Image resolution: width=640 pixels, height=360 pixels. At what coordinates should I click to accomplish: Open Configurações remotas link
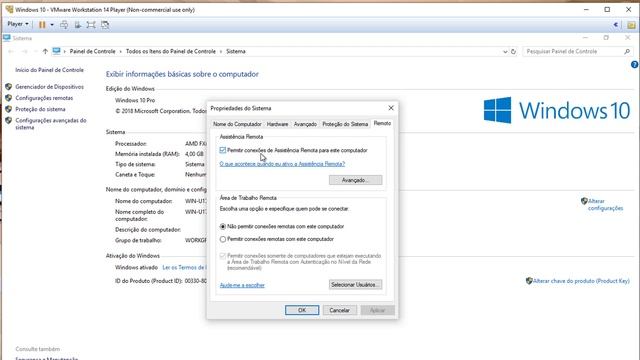(x=44, y=98)
